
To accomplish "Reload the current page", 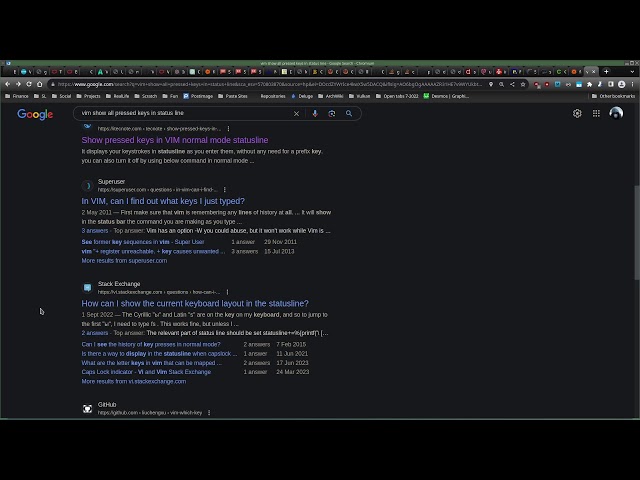I will click(29, 84).
